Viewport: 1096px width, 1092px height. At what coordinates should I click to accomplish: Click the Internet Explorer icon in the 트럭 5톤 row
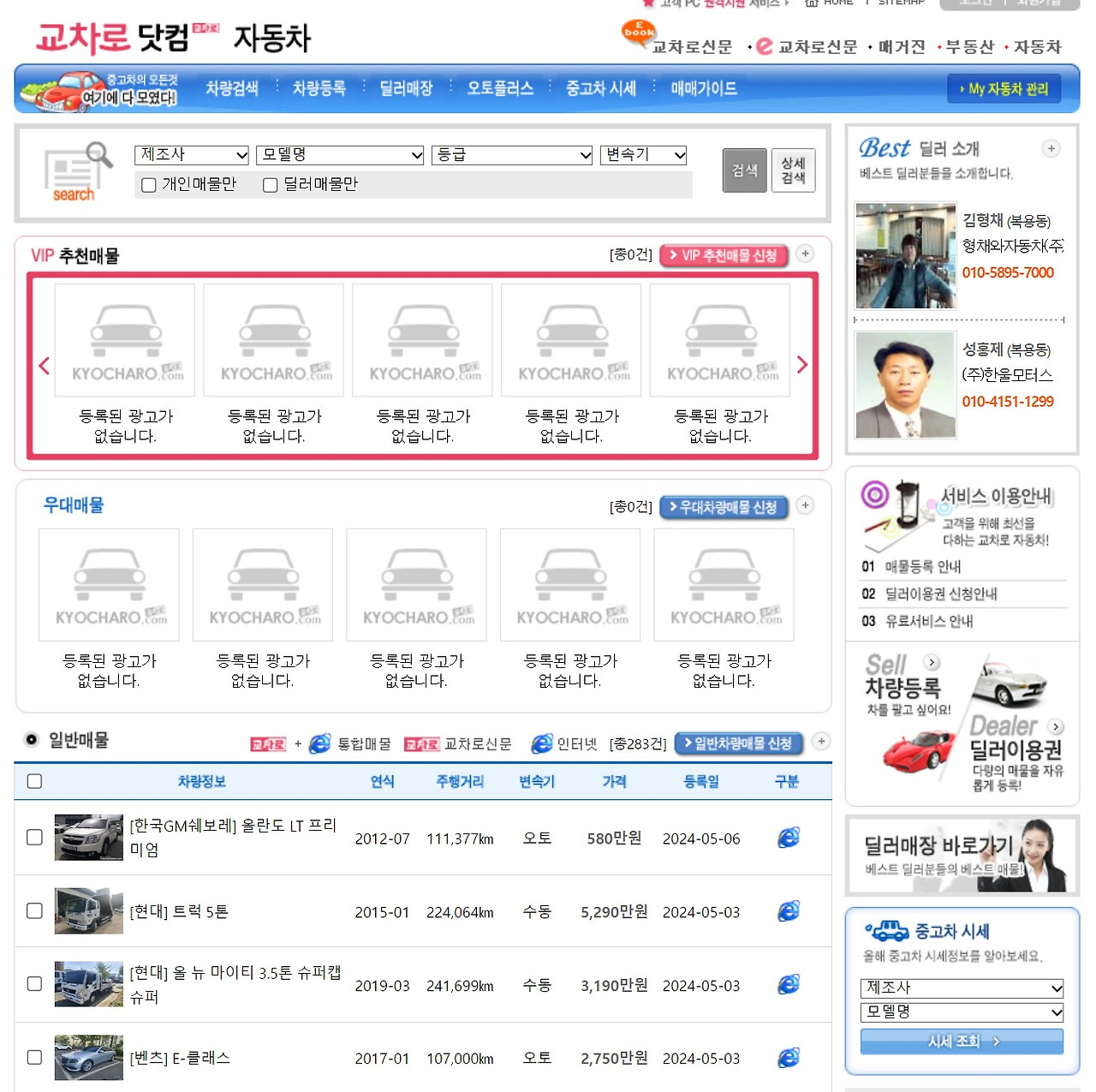(788, 911)
